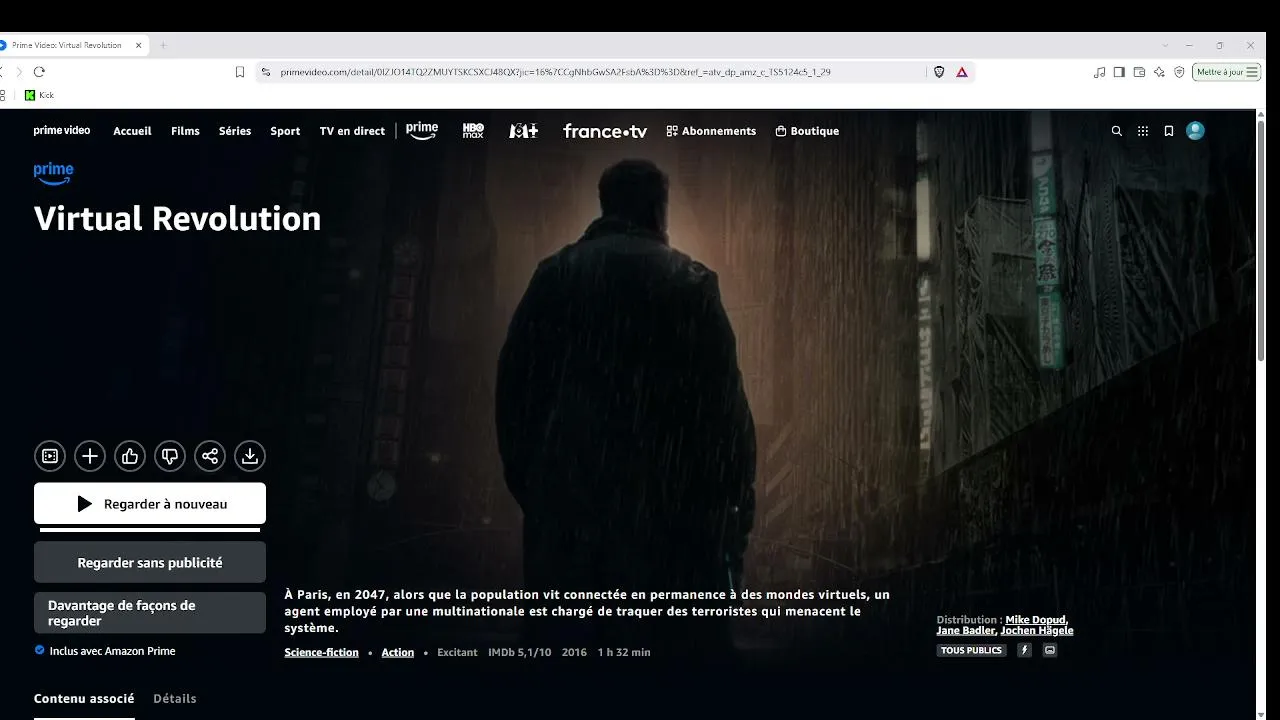Click the browser address bar URL
Viewport: 1280px width, 720px height.
pyautogui.click(x=555, y=72)
